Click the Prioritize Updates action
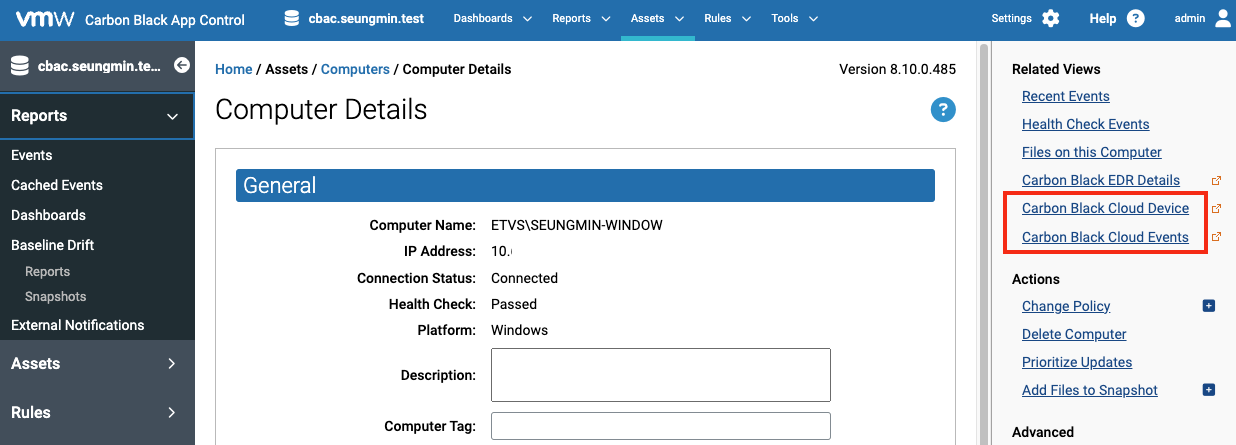This screenshot has height=445, width=1236. pos(1077,362)
